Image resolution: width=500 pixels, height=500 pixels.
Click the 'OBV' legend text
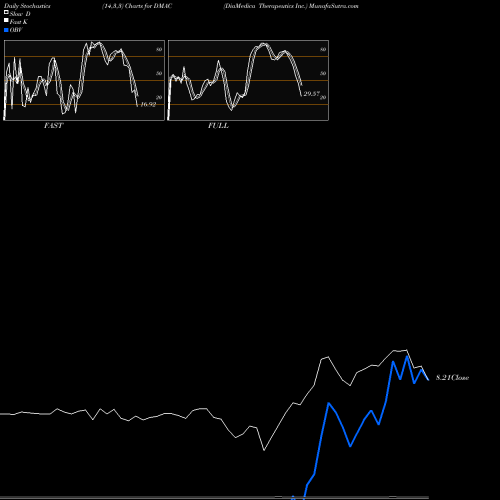tap(16, 30)
